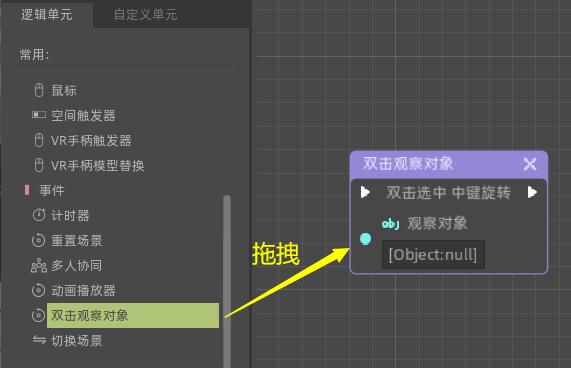The image size is (571, 368).
Task: Click the 重置场景 reset icon
Action: click(x=39, y=240)
